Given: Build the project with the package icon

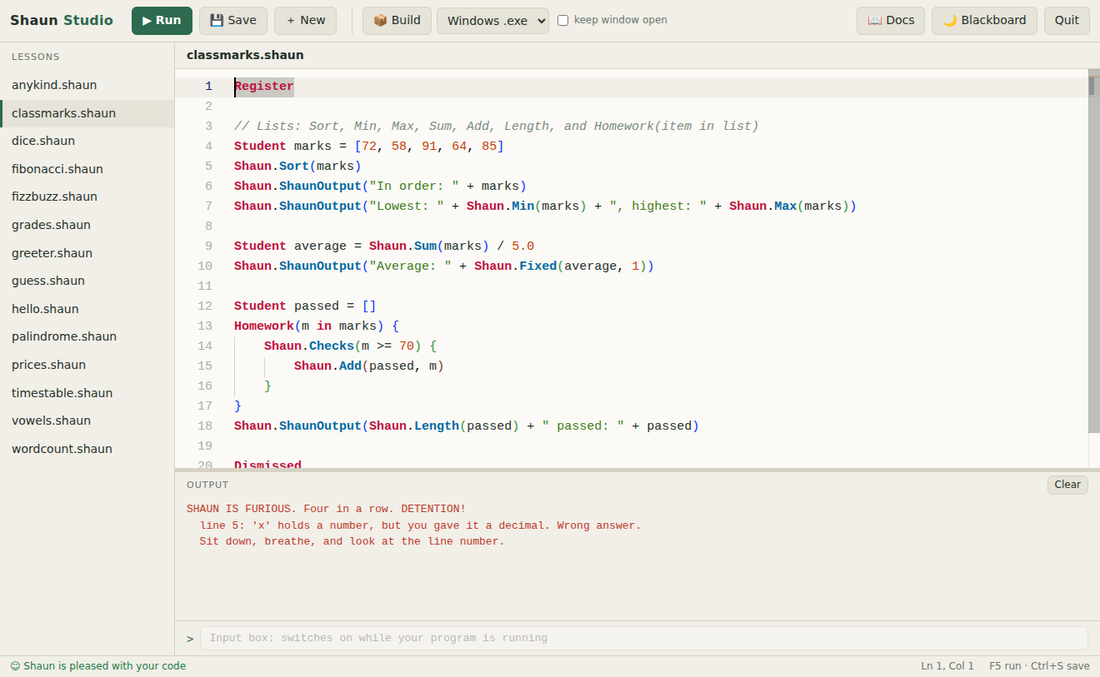Looking at the screenshot, I should (x=380, y=20).
